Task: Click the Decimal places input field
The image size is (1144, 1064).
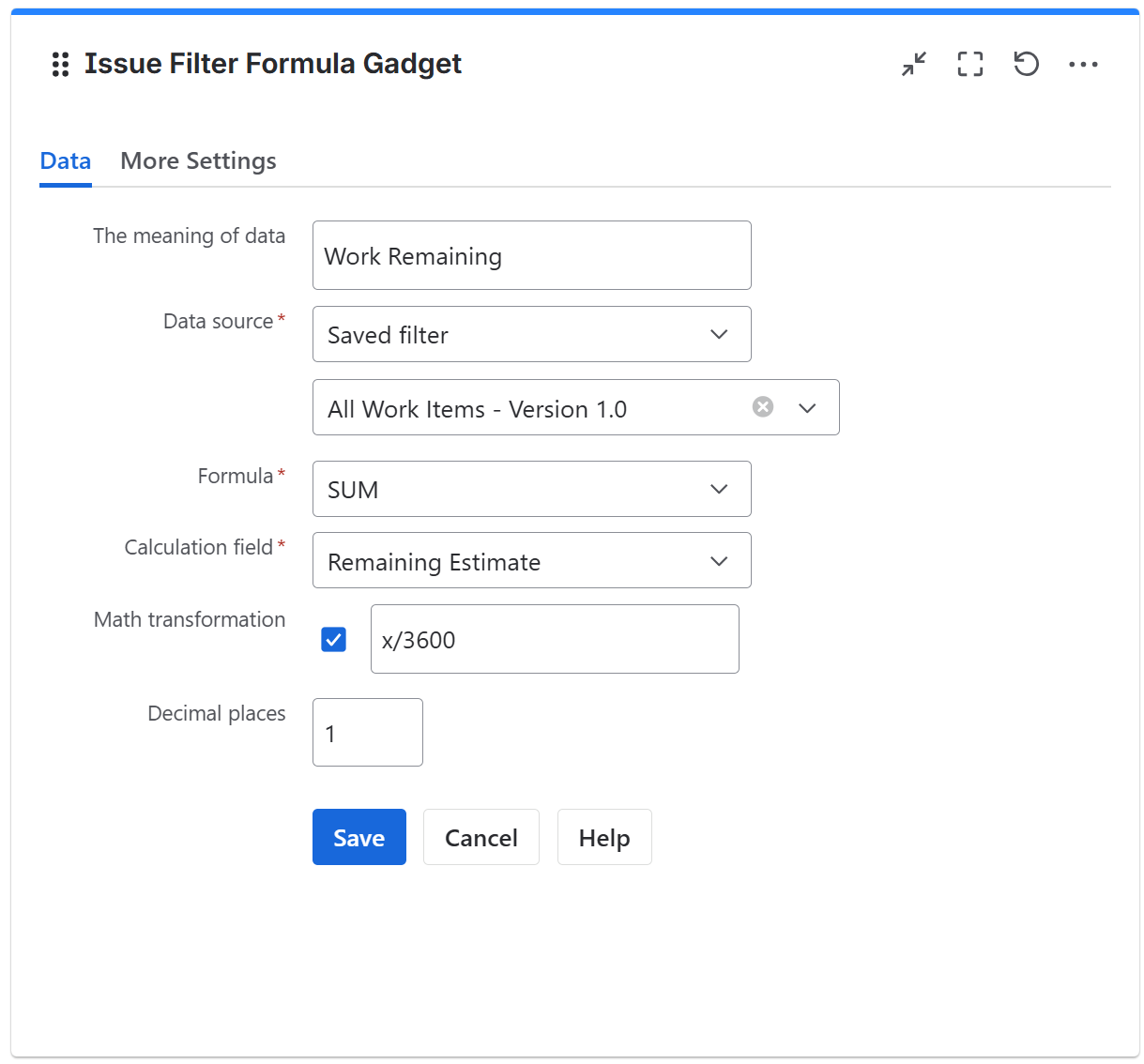Action: pos(367,733)
